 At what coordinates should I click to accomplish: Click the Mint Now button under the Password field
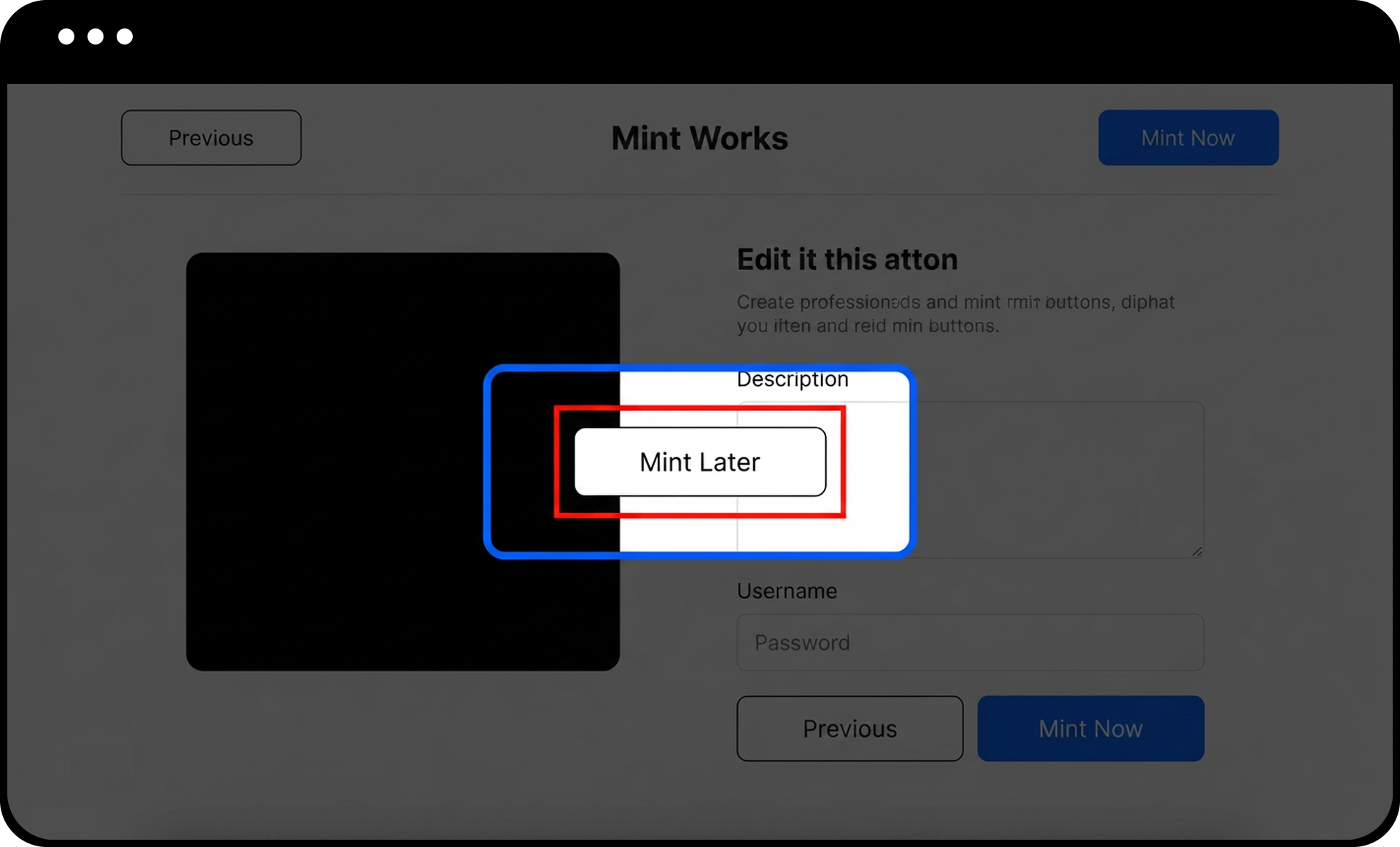click(x=1091, y=729)
